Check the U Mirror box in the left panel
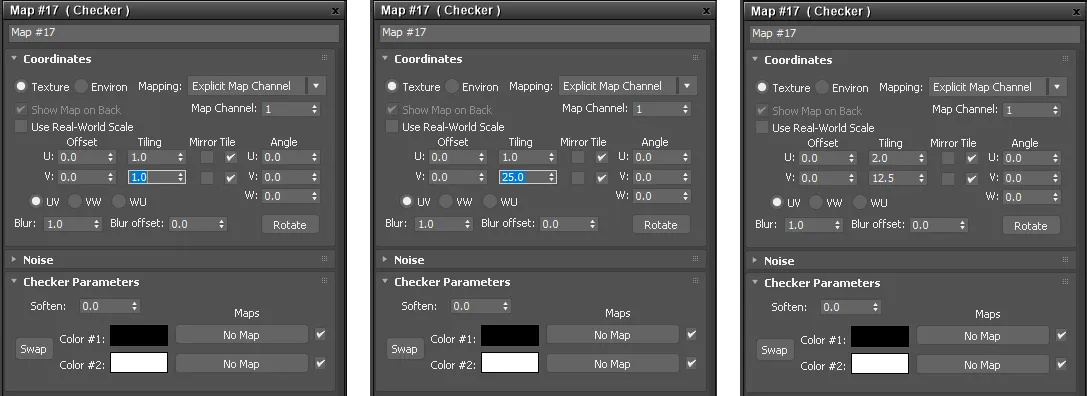The width and height of the screenshot is (1087, 396). 207,157
